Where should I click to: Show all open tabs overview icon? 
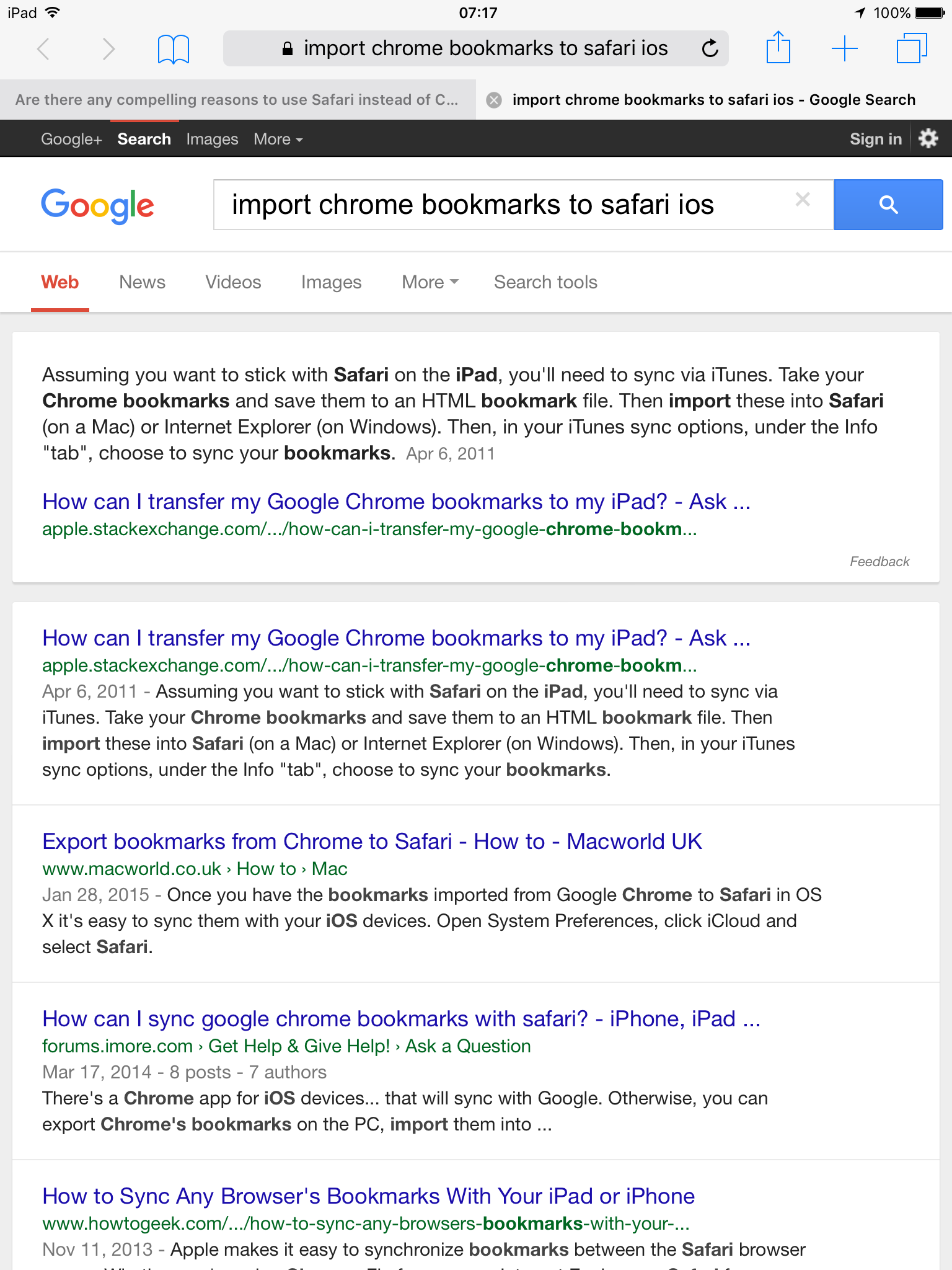912,48
